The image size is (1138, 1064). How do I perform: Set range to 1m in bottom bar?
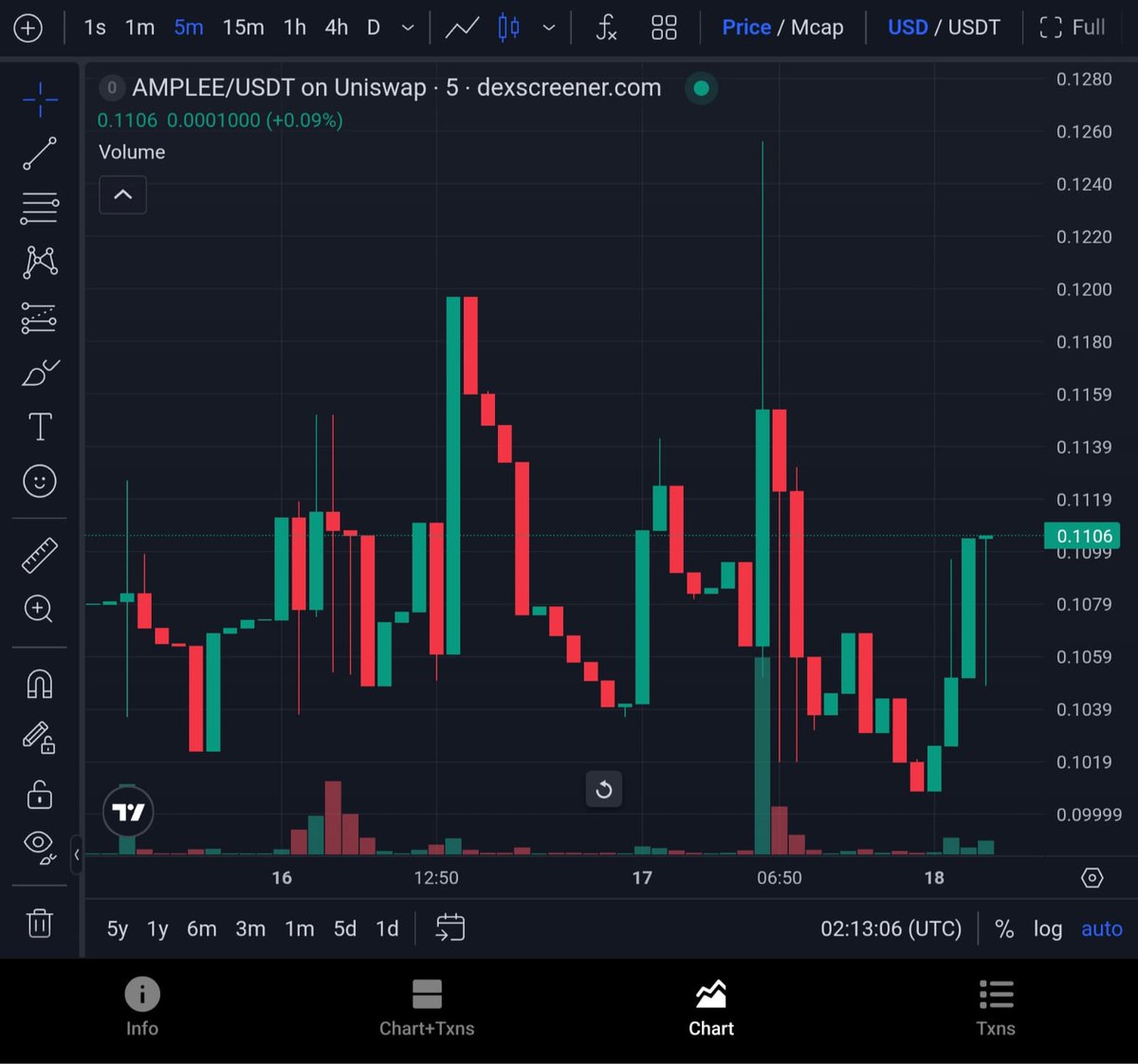[300, 928]
